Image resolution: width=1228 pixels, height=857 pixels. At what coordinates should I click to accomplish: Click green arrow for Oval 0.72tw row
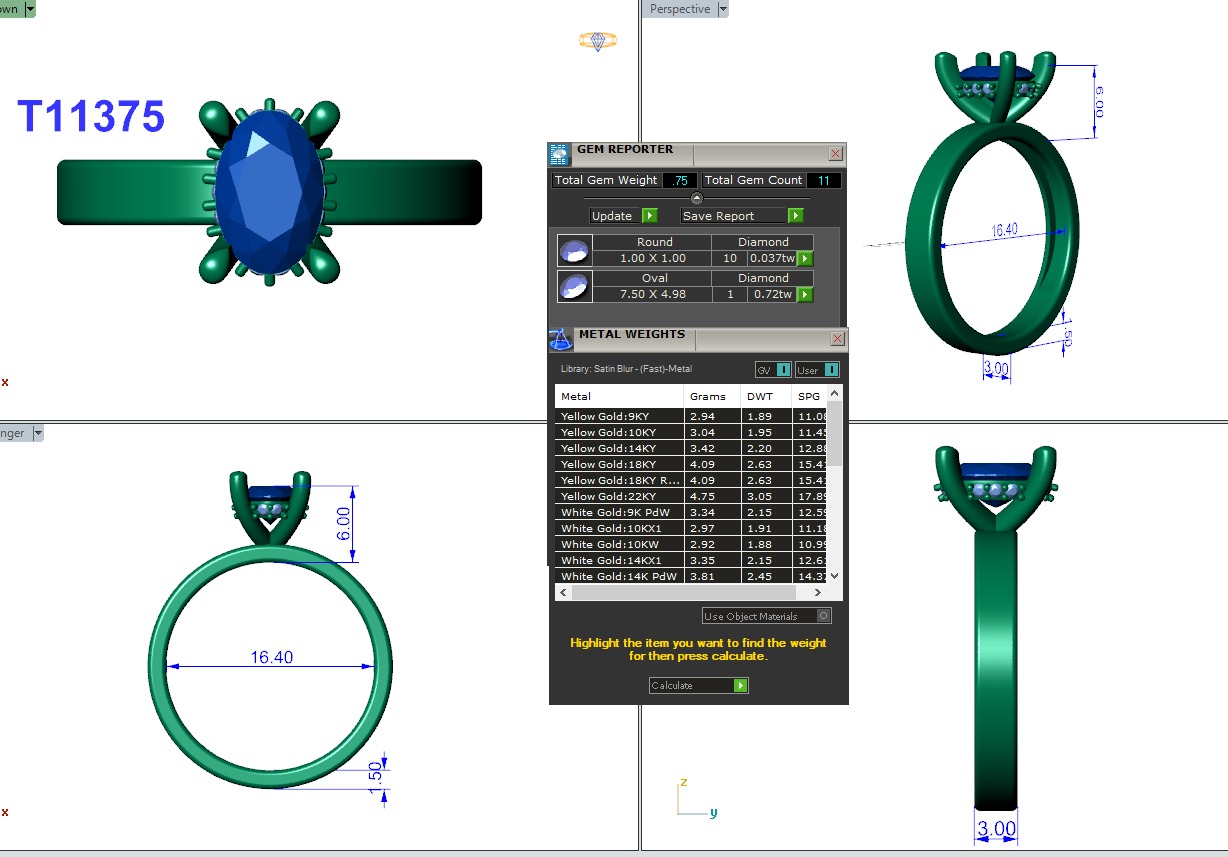click(804, 295)
